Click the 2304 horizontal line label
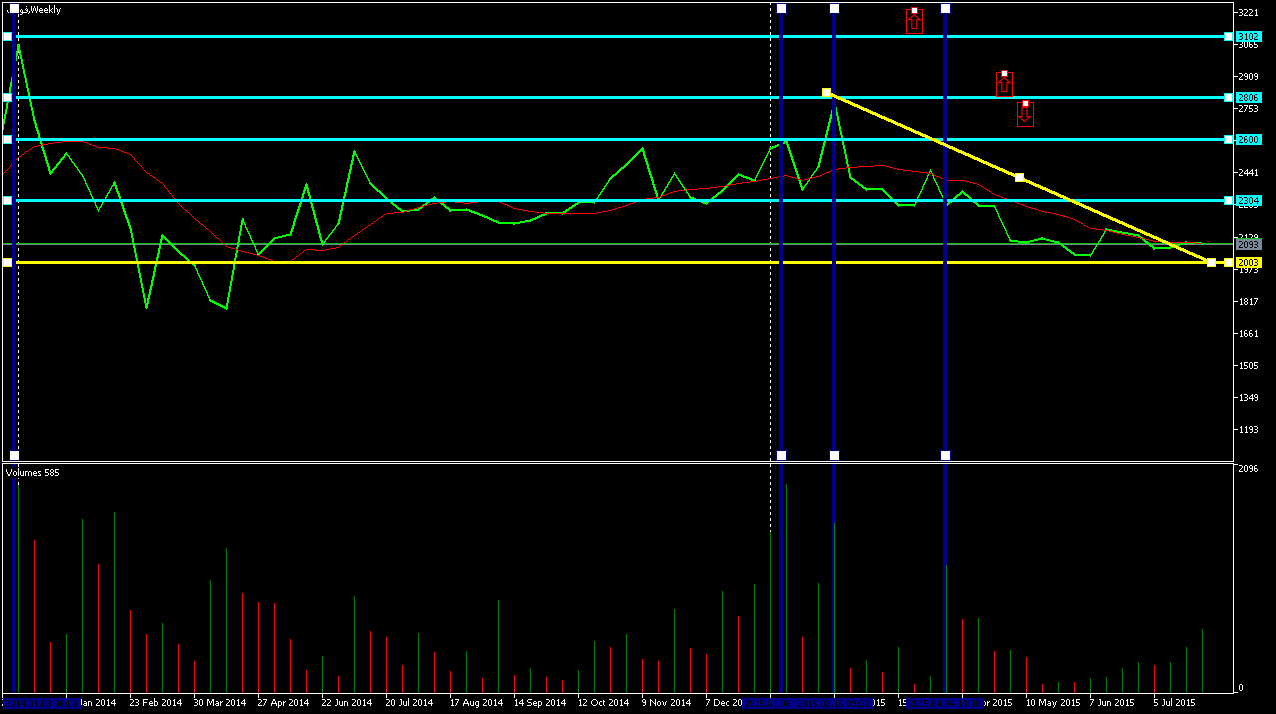The width and height of the screenshot is (1276, 714). [1248, 201]
